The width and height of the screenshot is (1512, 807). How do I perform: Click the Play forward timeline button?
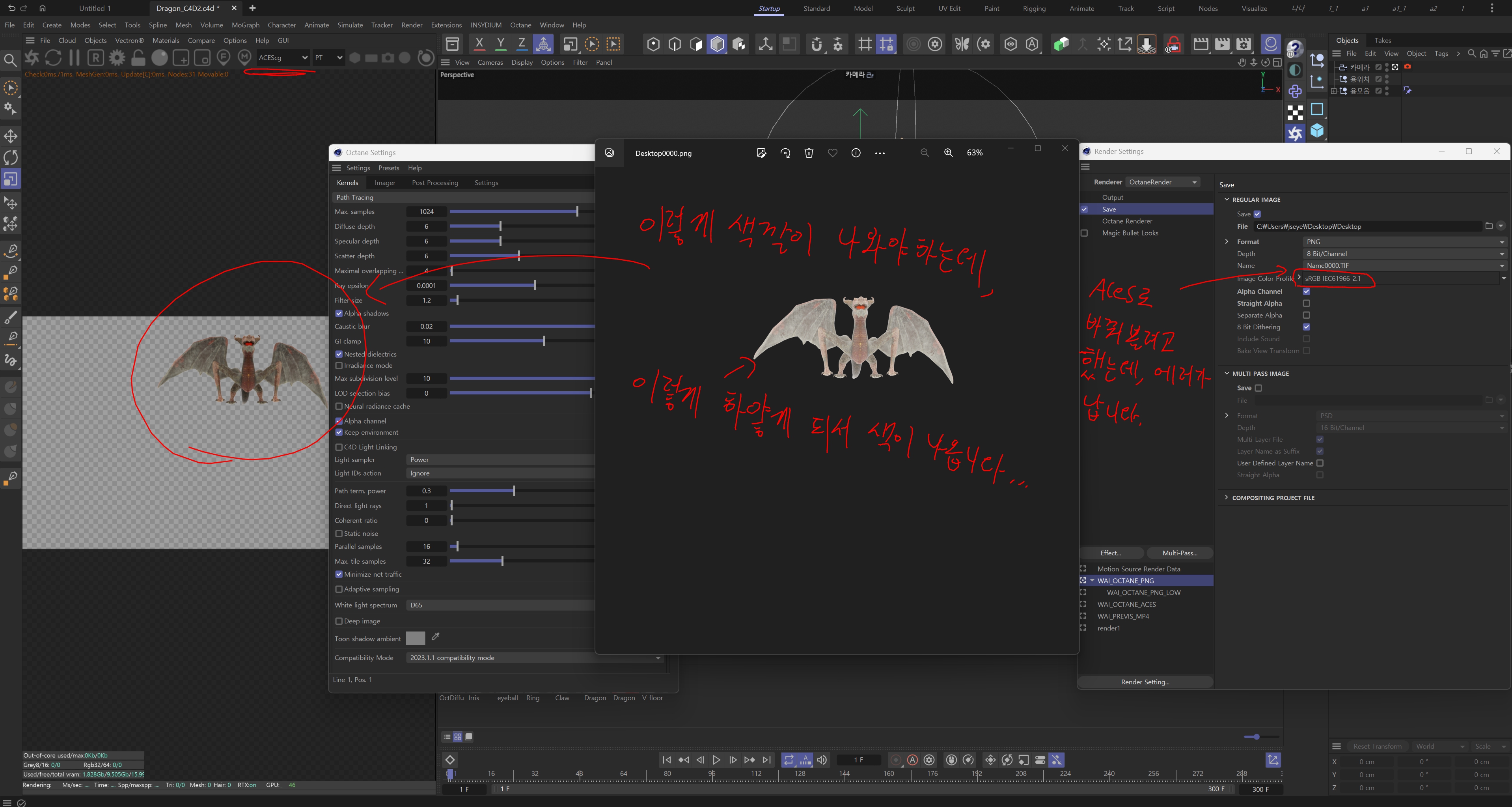[x=716, y=759]
